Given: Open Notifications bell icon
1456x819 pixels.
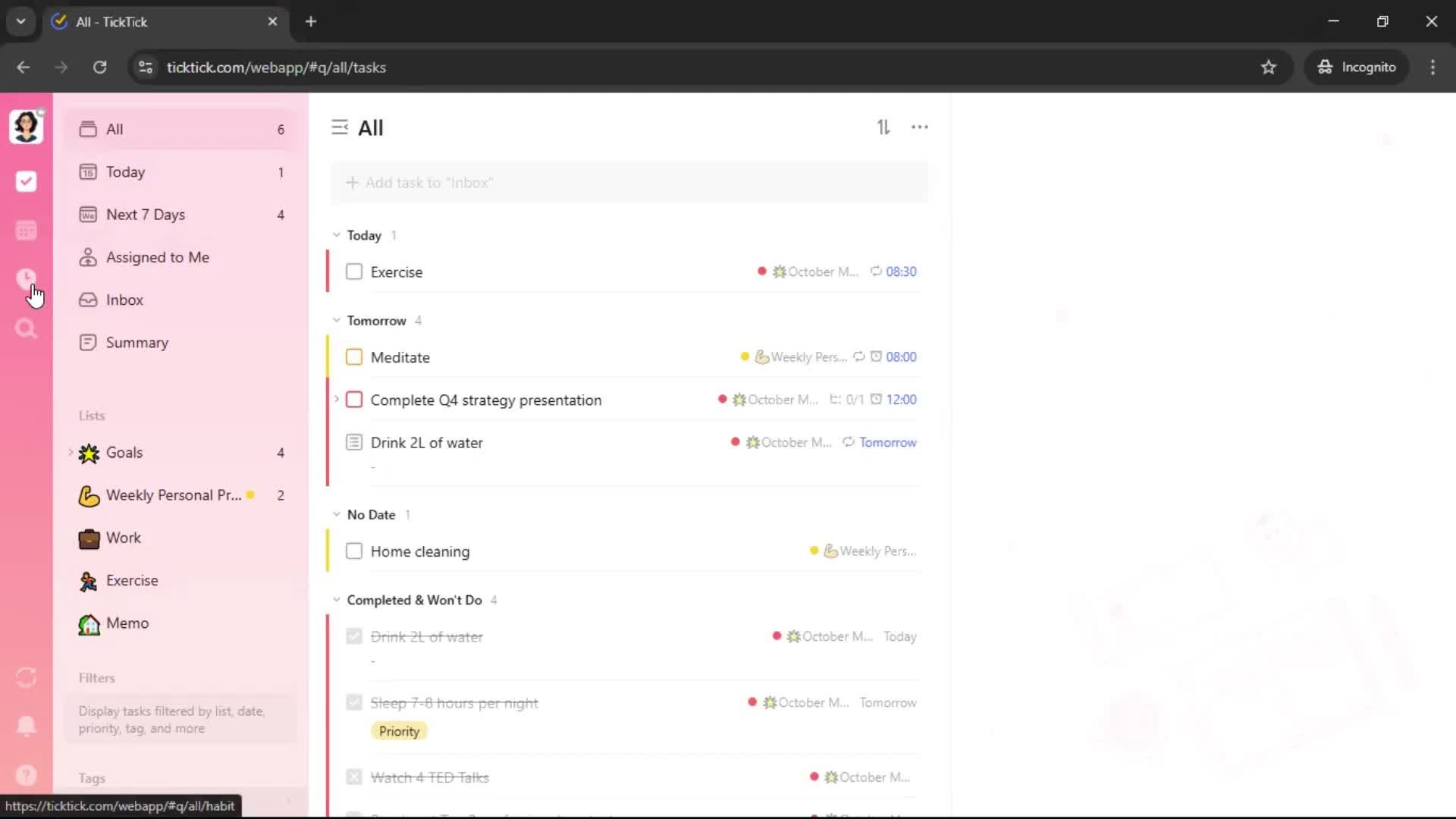Looking at the screenshot, I should [26, 726].
